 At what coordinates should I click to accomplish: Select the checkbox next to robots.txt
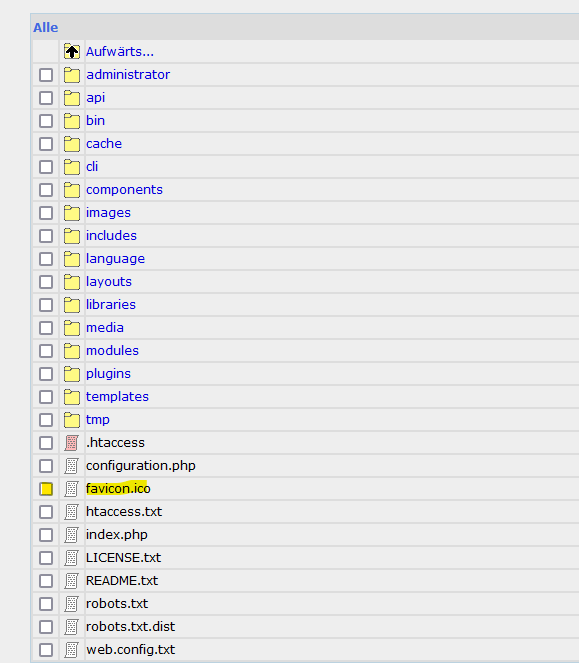[46, 604]
